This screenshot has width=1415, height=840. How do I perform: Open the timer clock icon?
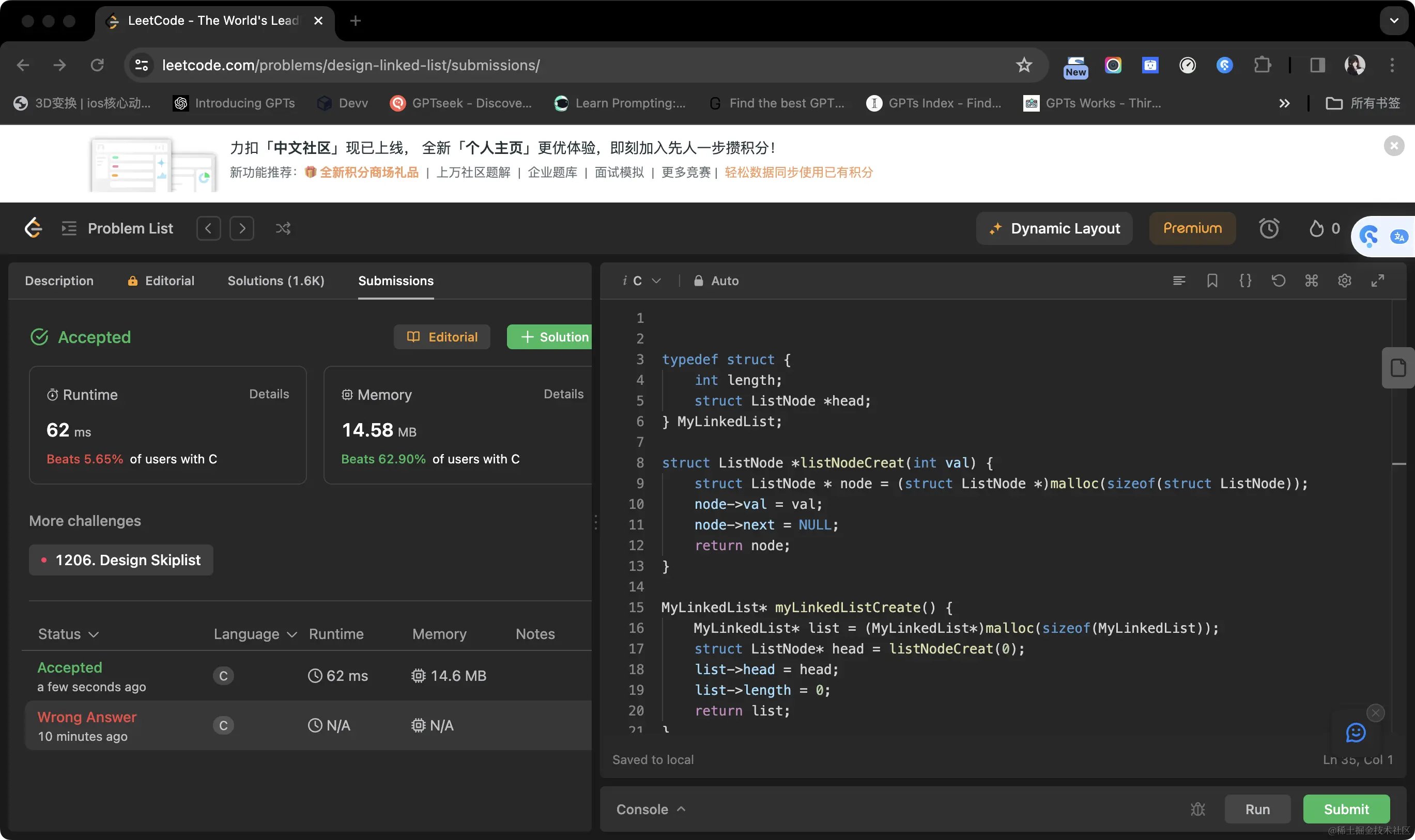pos(1268,229)
